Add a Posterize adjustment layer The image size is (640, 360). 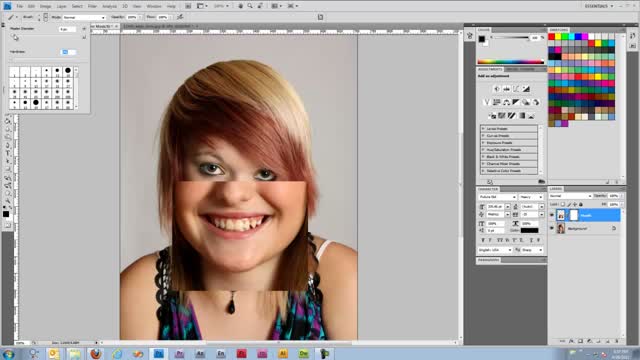click(502, 116)
